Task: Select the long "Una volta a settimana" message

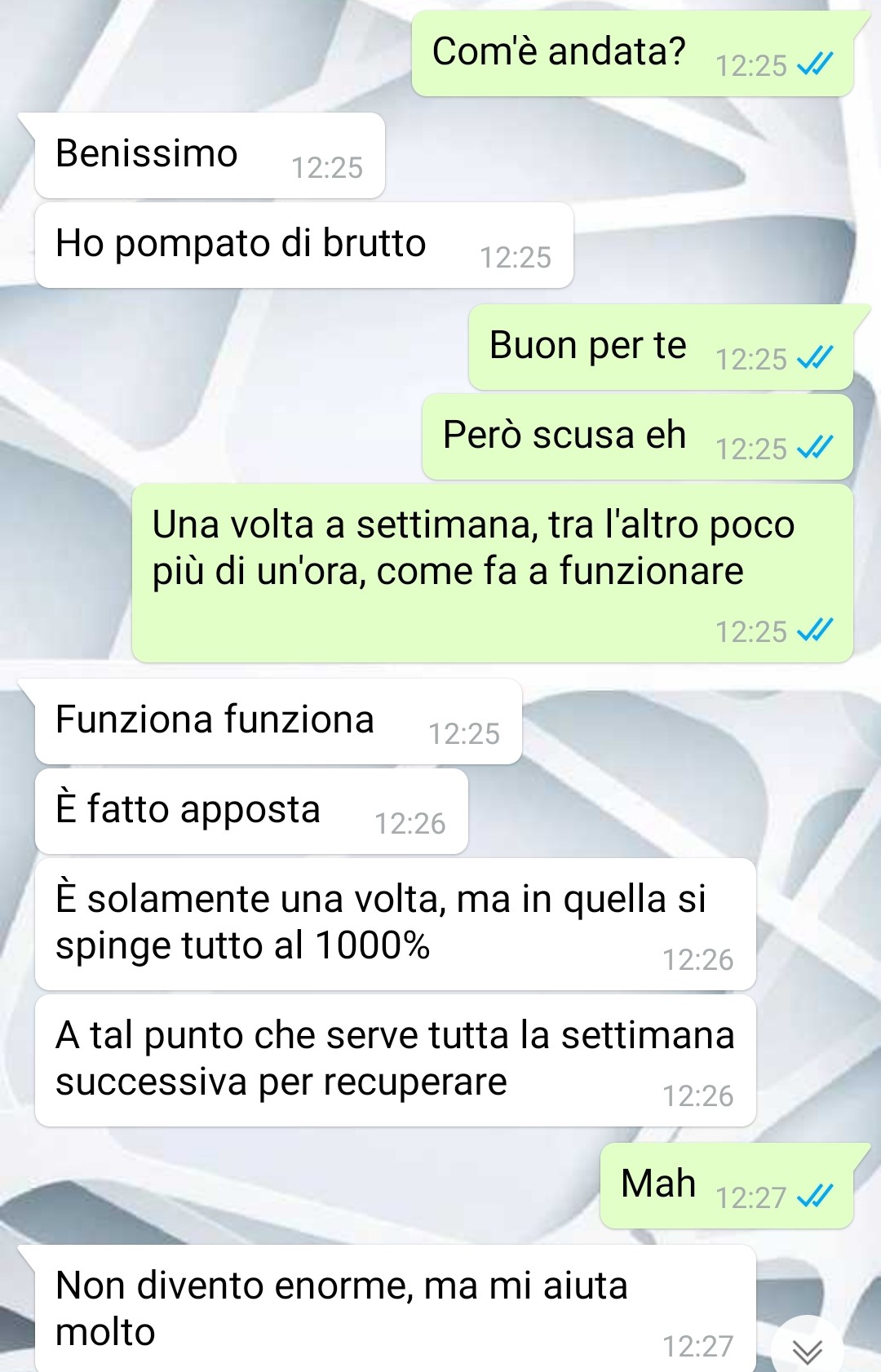Action: 493,573
